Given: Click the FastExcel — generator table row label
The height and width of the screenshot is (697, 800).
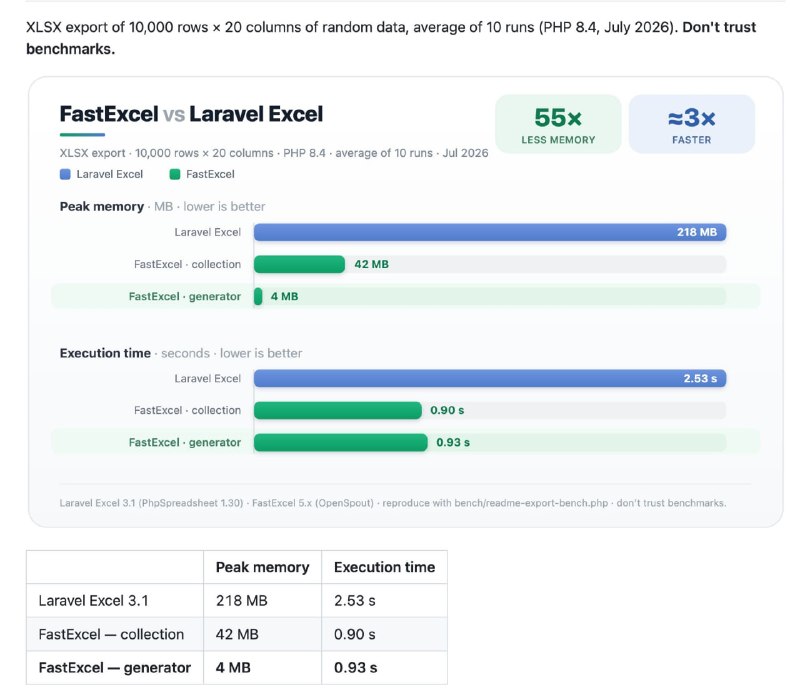Looking at the screenshot, I should click(x=115, y=668).
